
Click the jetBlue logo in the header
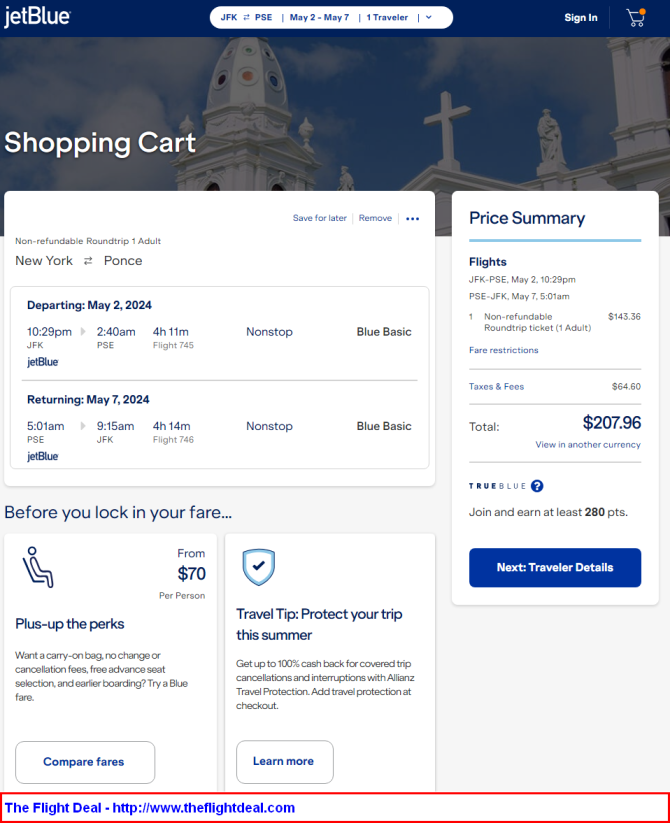[x=37, y=17]
